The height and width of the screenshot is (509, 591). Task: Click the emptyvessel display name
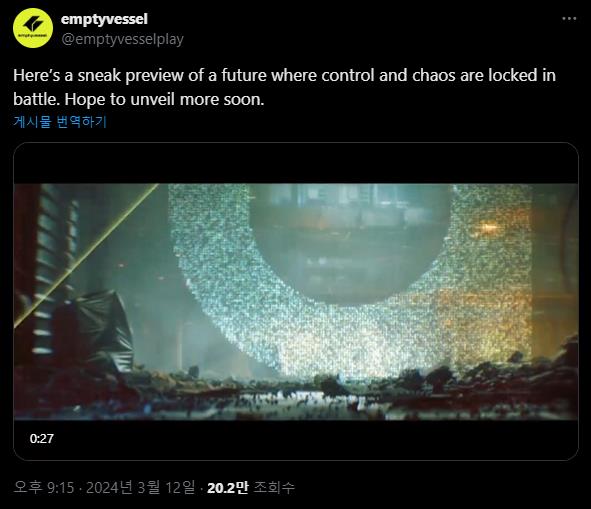104,19
